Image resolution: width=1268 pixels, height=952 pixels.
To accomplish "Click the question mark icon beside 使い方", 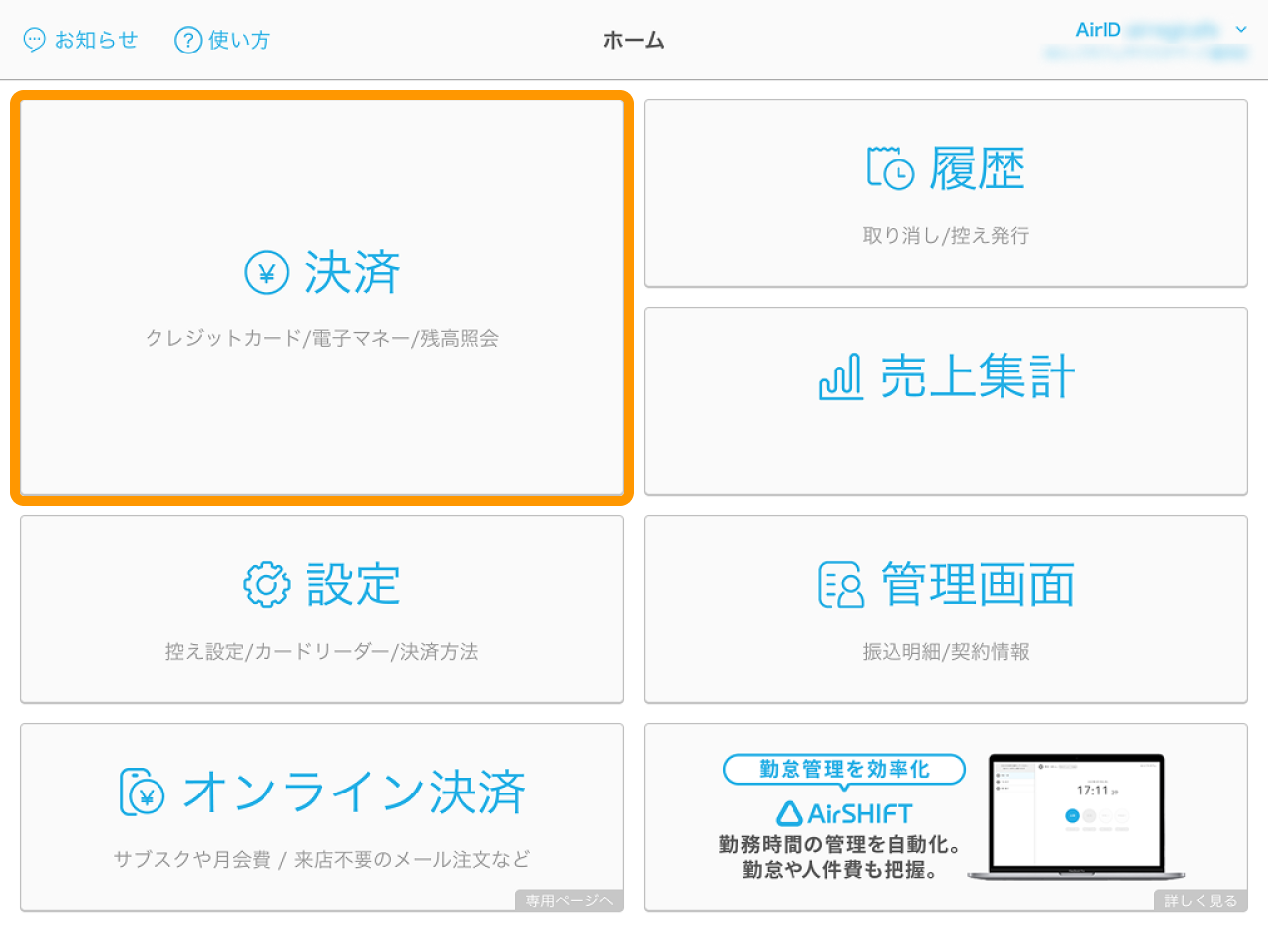I will 187,40.
